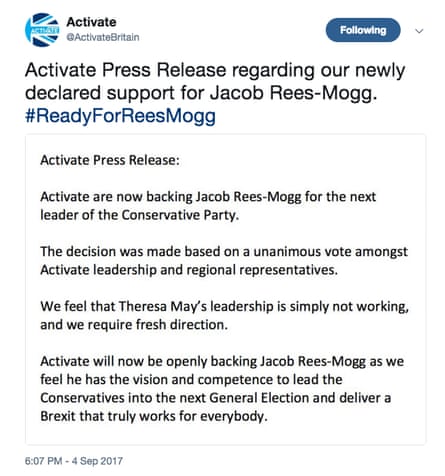Viewport: 445px width, 476px height.
Task: Click 'and we require fresh direction.' line
Action: (x=134, y=325)
